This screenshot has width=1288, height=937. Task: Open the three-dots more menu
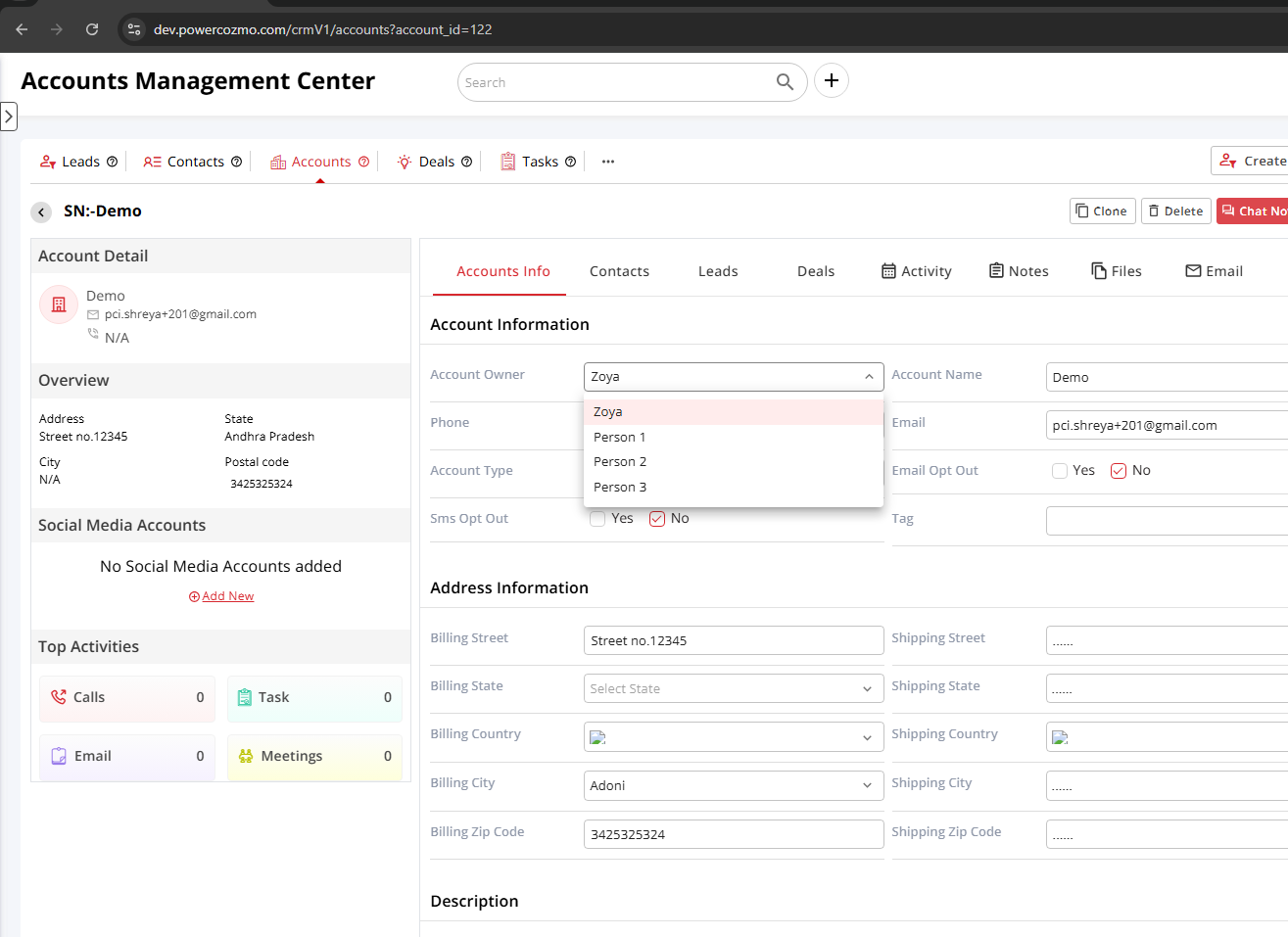coord(608,162)
